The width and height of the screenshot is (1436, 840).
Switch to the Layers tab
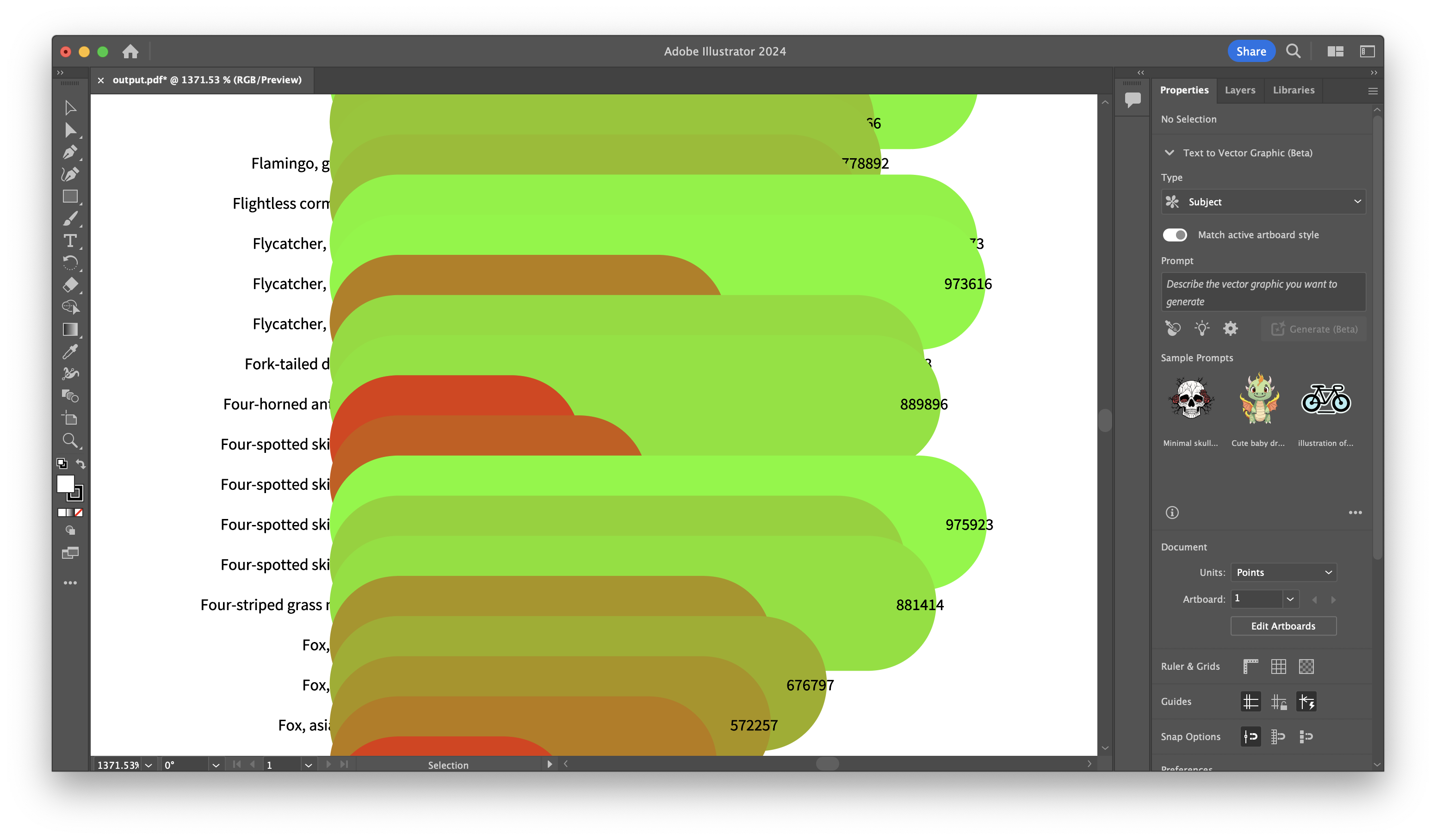tap(1240, 90)
